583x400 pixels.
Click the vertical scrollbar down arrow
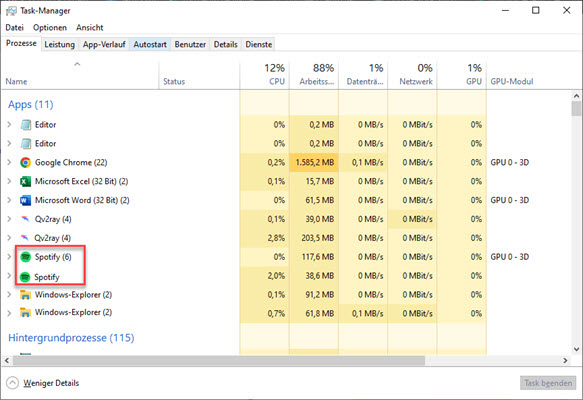pyautogui.click(x=576, y=349)
